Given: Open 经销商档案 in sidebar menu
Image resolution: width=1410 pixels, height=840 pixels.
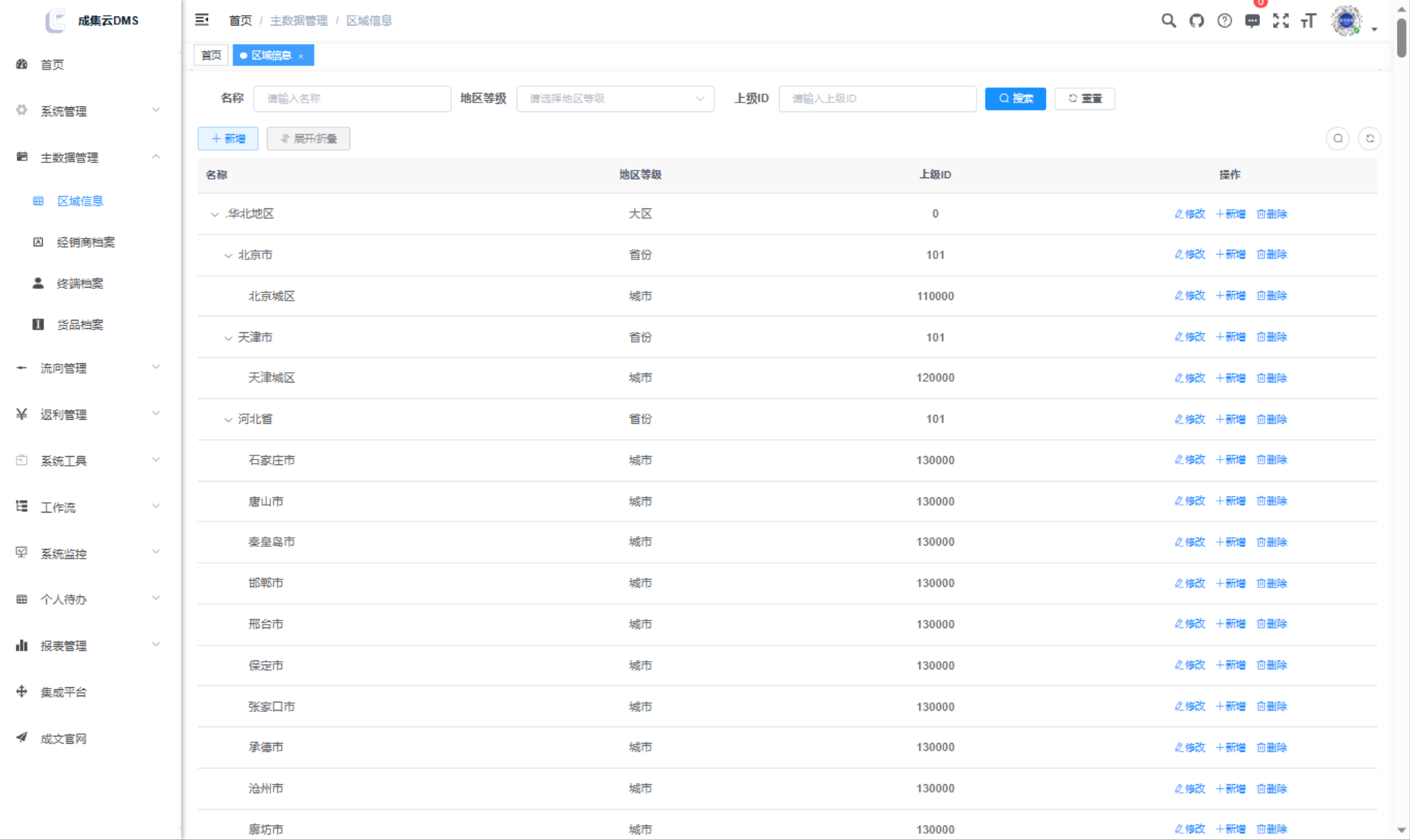Looking at the screenshot, I should coord(85,242).
